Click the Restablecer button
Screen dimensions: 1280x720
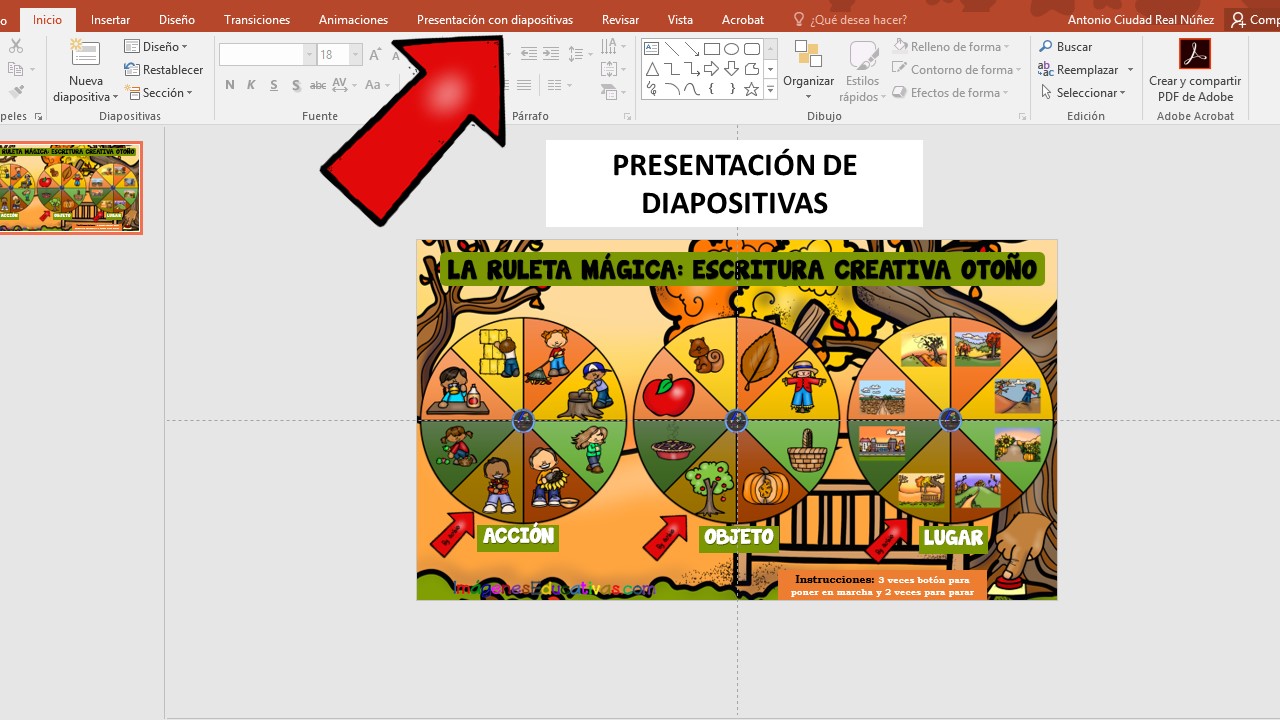coord(164,69)
